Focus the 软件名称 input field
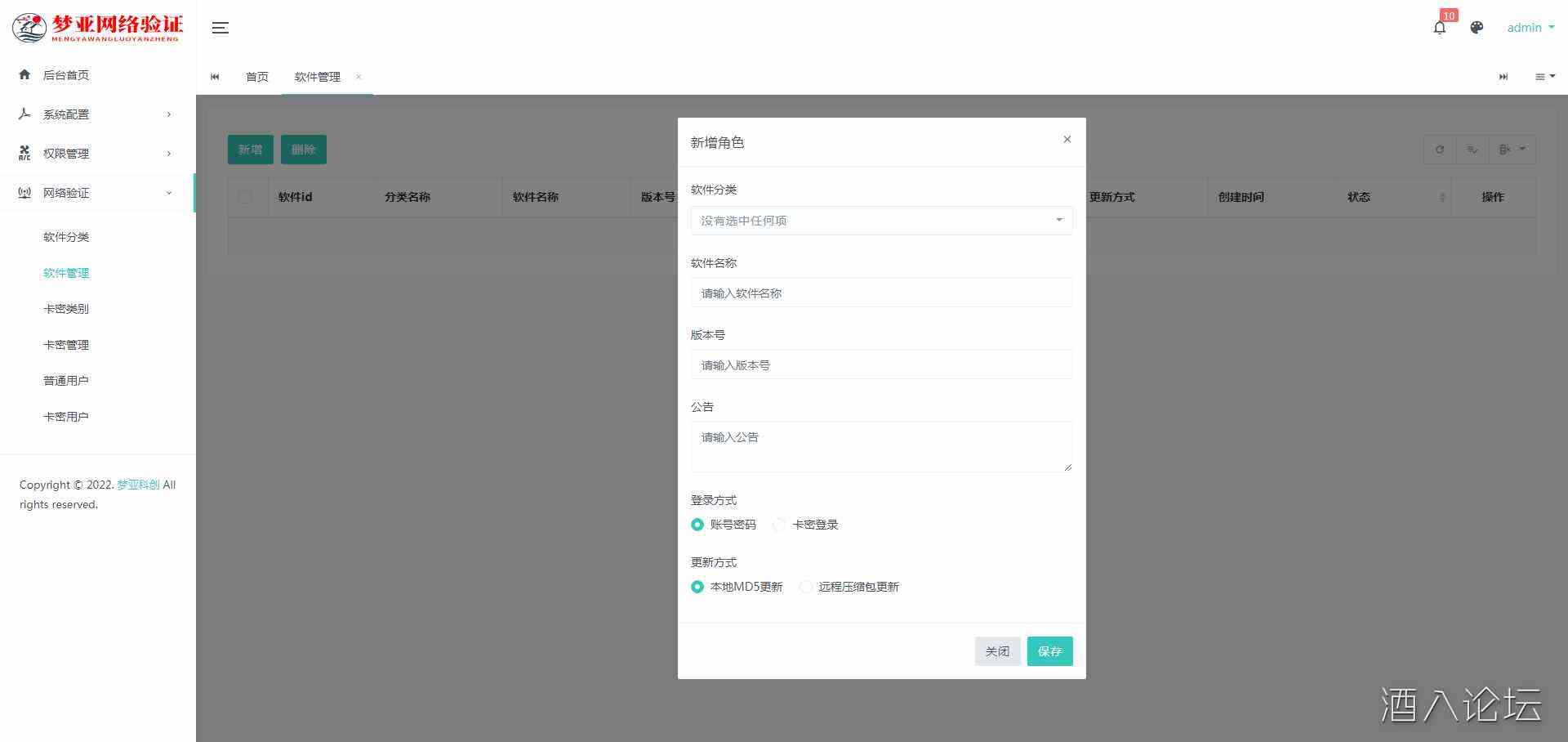This screenshot has height=742, width=1568. [x=882, y=293]
